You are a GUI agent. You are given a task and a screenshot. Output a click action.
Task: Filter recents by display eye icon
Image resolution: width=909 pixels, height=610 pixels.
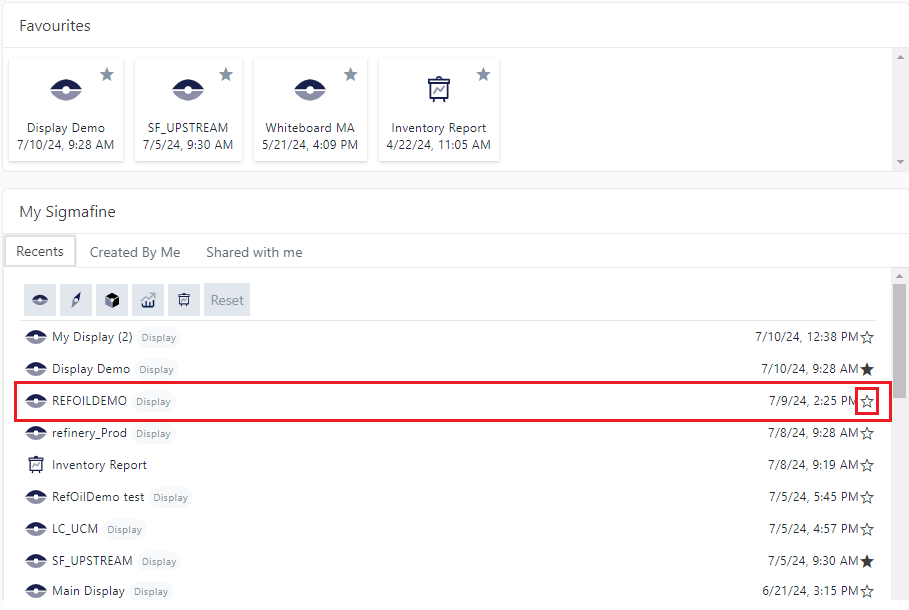point(40,300)
